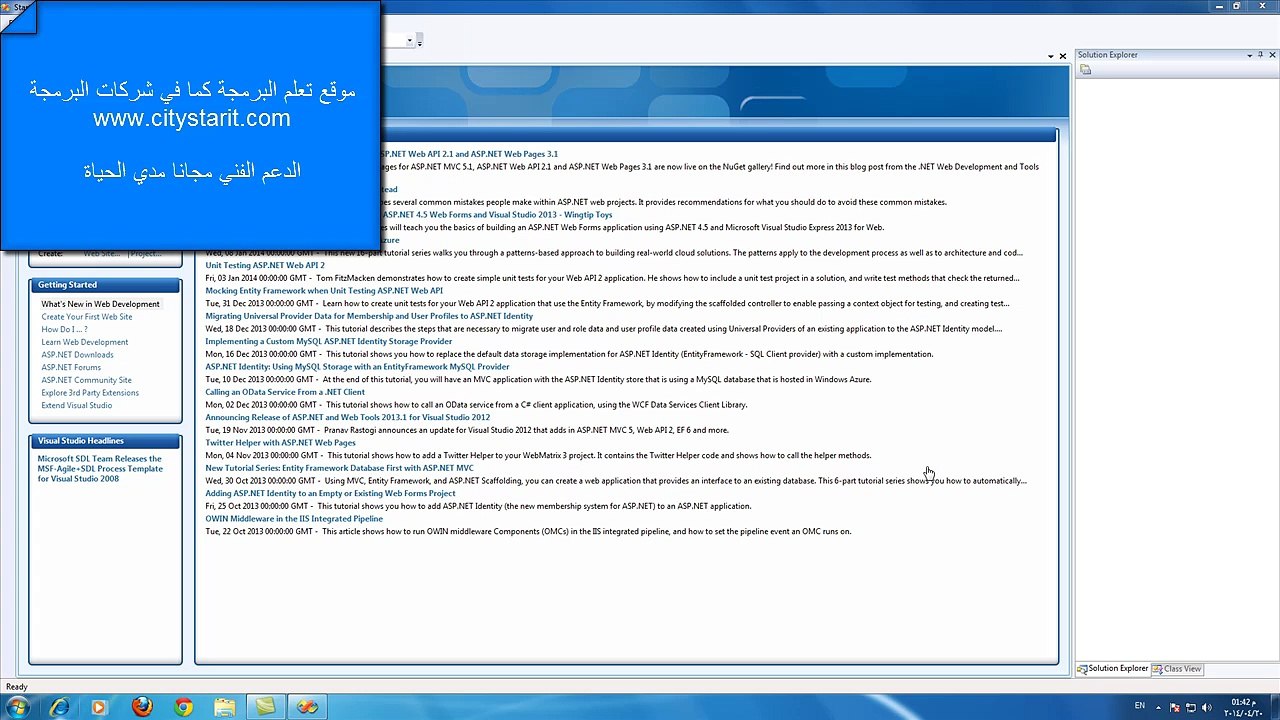Click the Visual Studio Headlines panel header
The width and height of the screenshot is (1280, 720).
[x=105, y=441]
